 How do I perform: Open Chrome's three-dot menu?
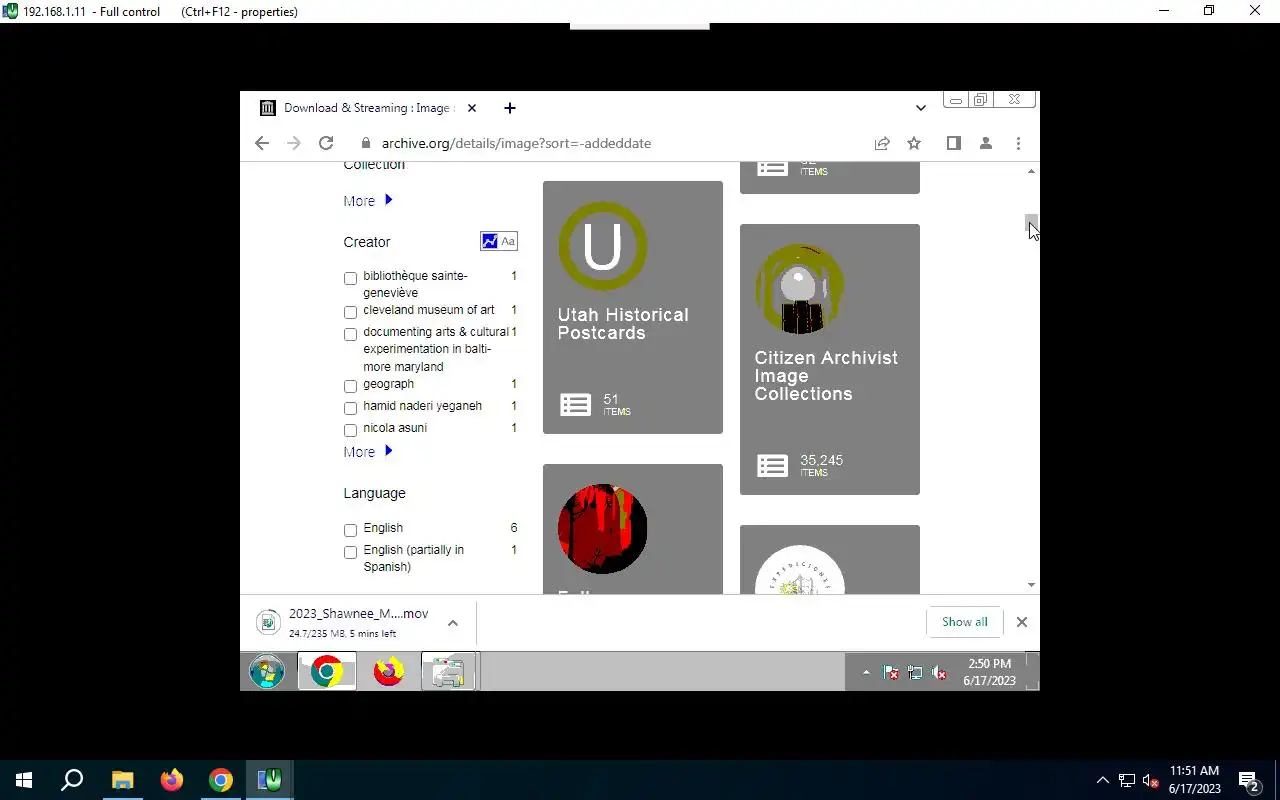(x=1018, y=143)
